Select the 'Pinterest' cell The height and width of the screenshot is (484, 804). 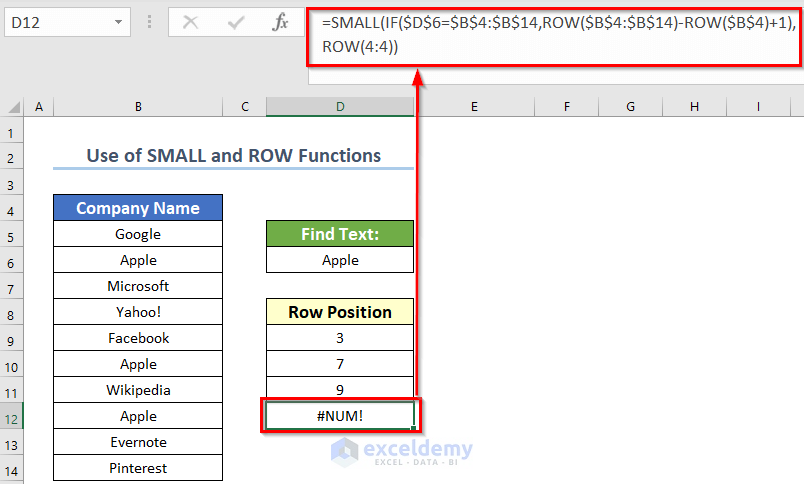pyautogui.click(x=138, y=468)
